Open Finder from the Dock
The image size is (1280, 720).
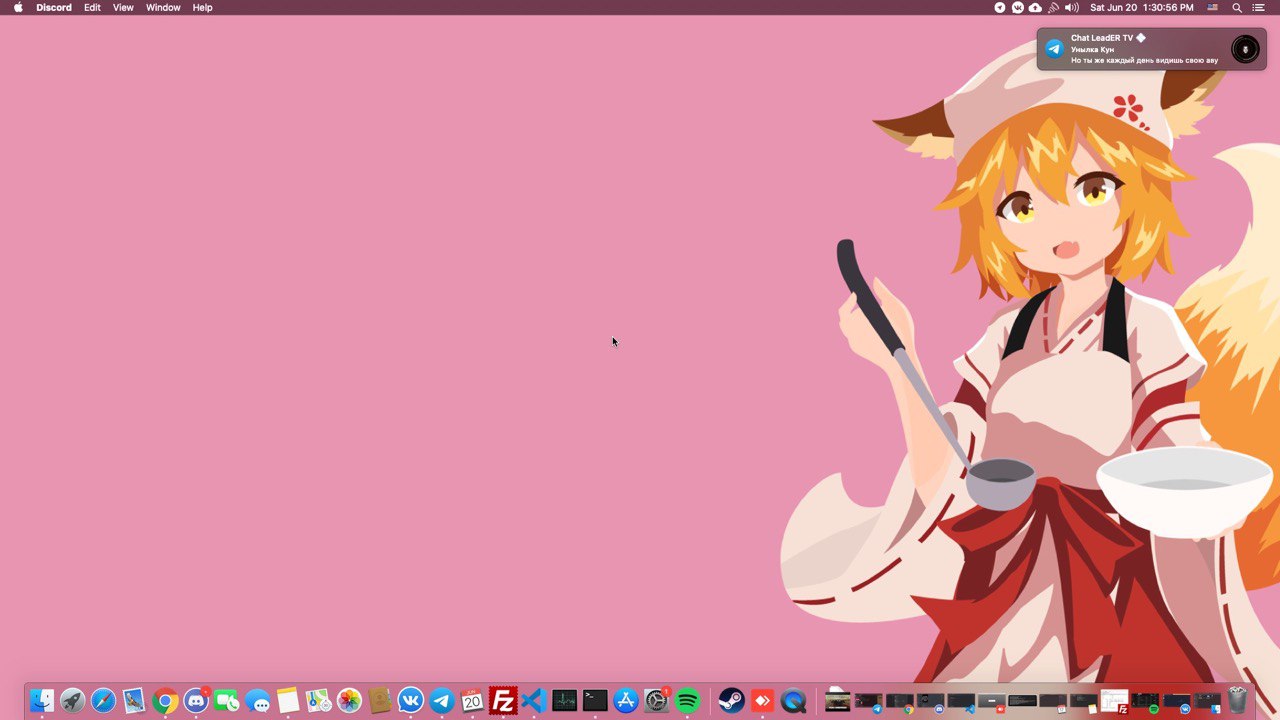click(42, 701)
